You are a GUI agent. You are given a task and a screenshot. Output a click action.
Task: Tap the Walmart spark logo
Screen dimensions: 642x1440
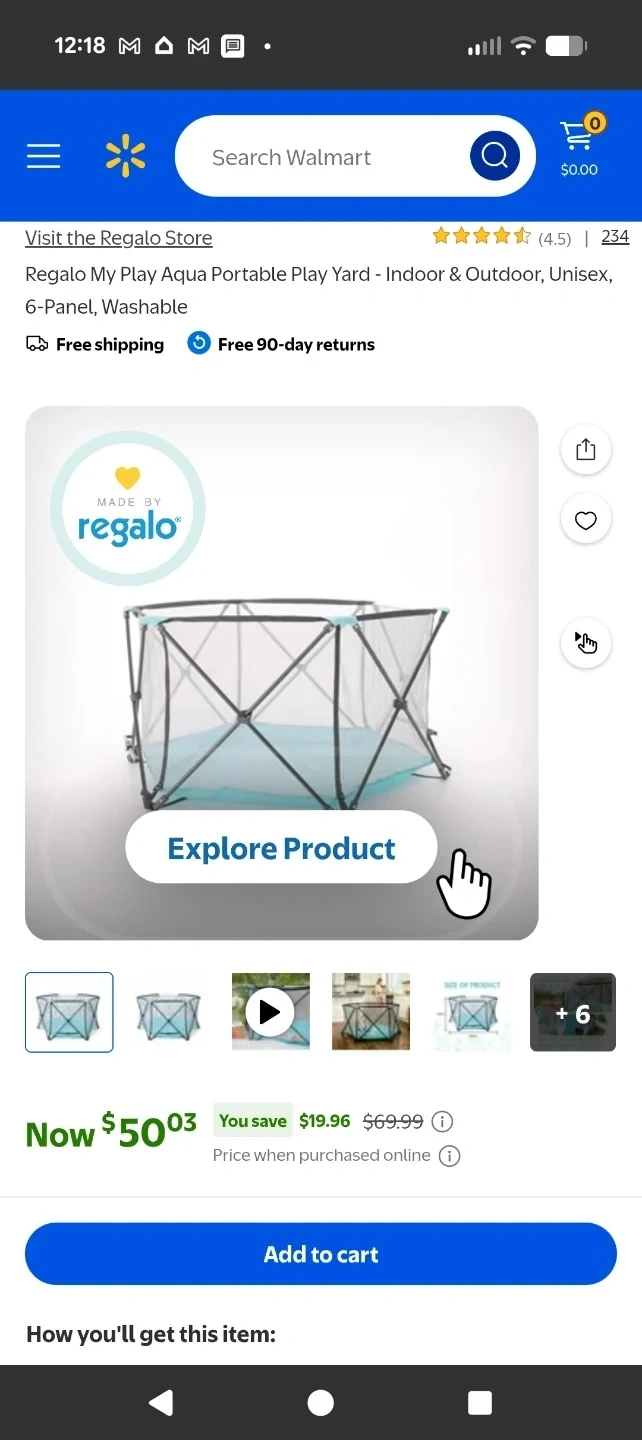click(x=125, y=157)
